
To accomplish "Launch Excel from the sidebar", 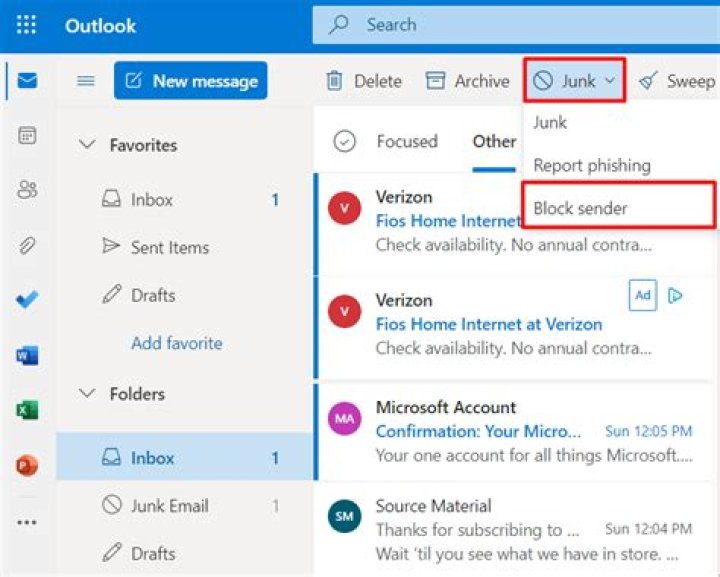I will coord(27,410).
